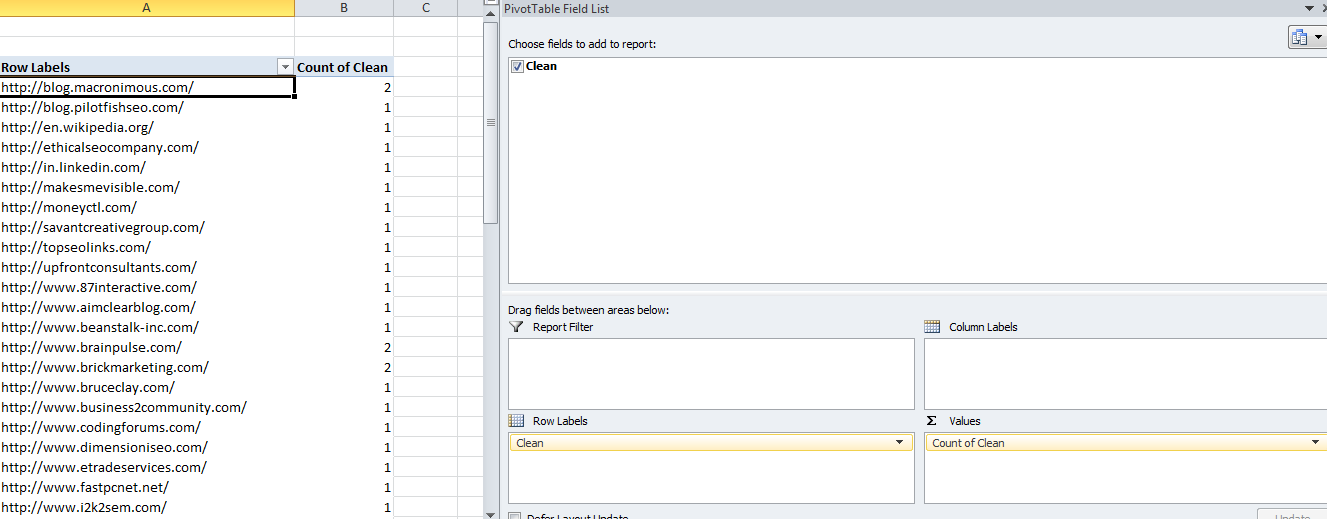Click the Column Labels drop area

pyautogui.click(x=1125, y=374)
